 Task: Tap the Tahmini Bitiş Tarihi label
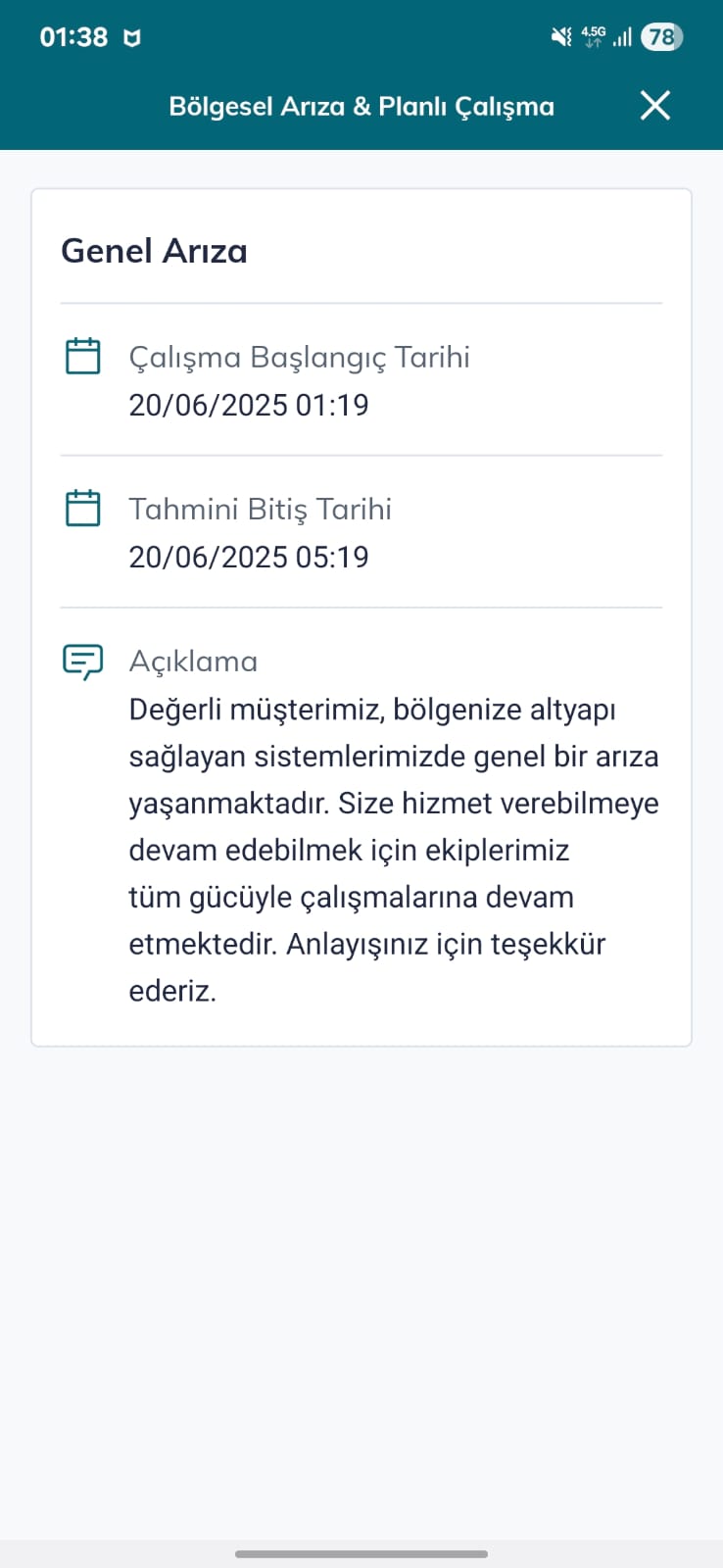(260, 509)
